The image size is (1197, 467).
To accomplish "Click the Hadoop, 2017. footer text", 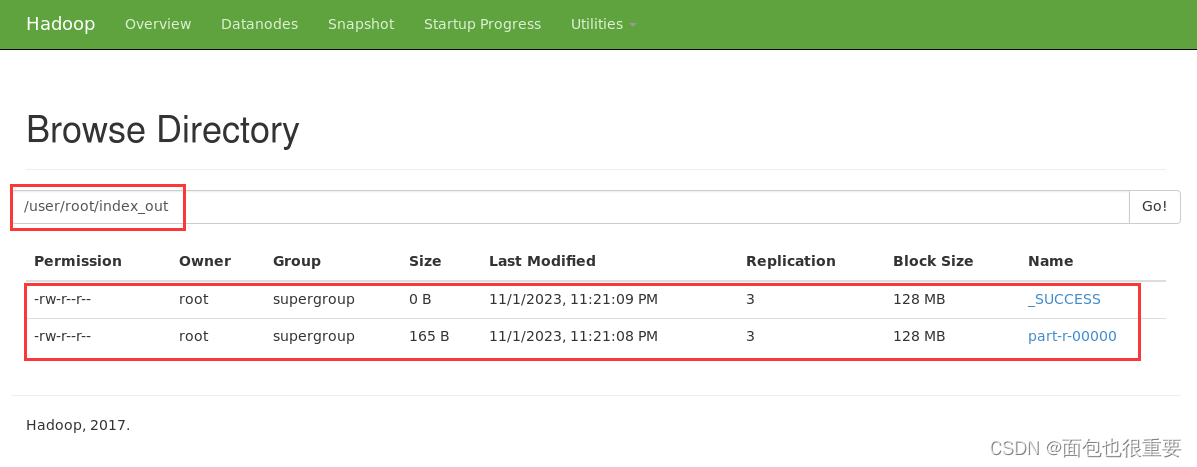I will click(78, 425).
